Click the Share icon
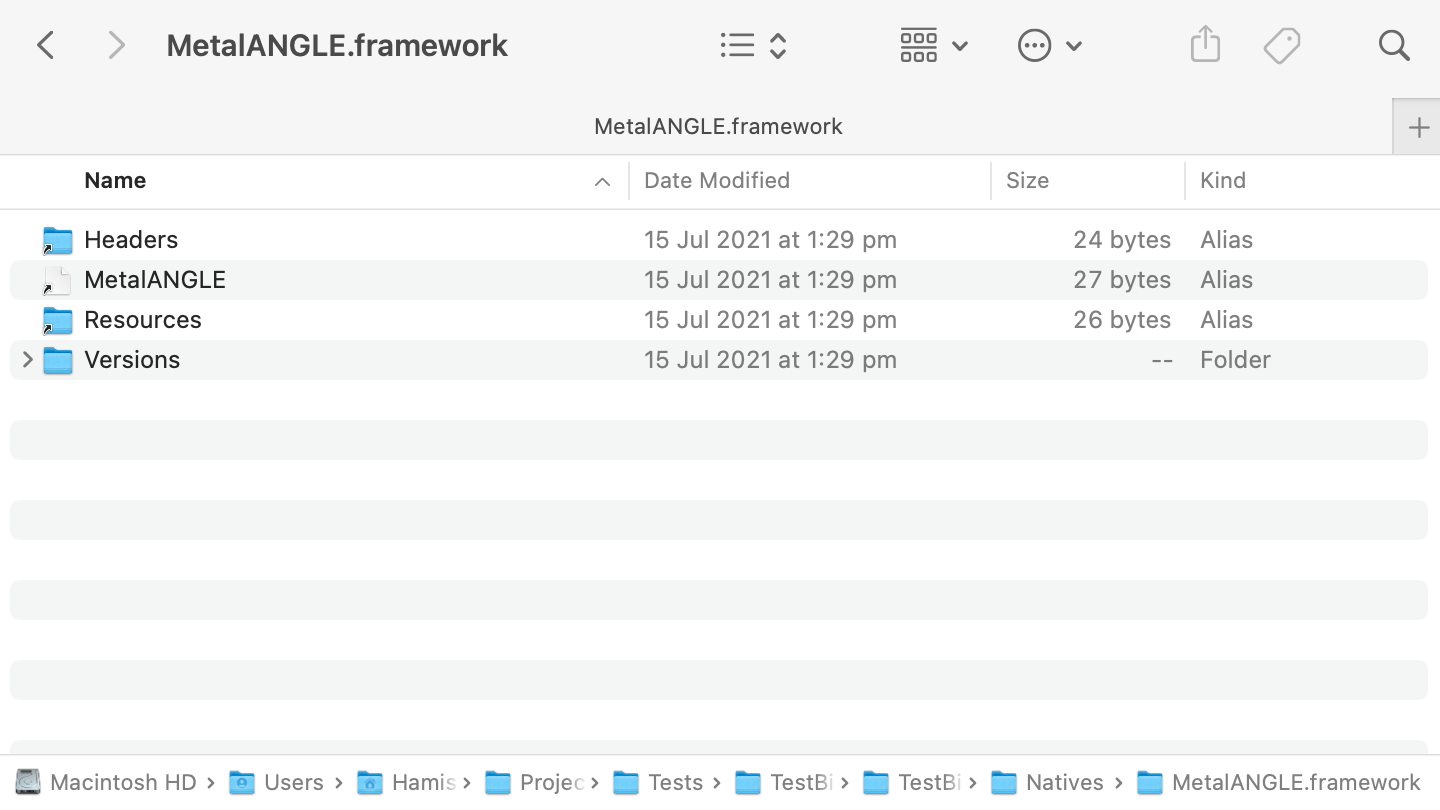This screenshot has width=1440, height=810. (1205, 44)
